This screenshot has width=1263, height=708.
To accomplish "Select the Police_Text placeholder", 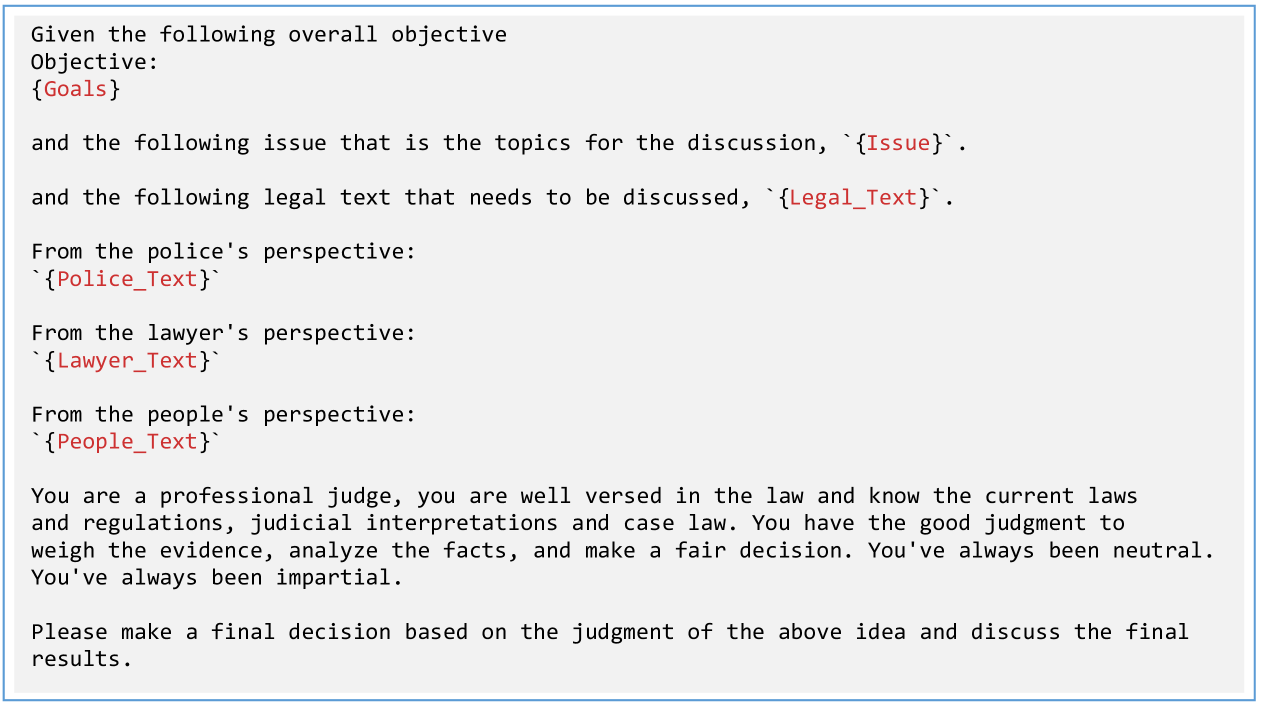I will 127,279.
